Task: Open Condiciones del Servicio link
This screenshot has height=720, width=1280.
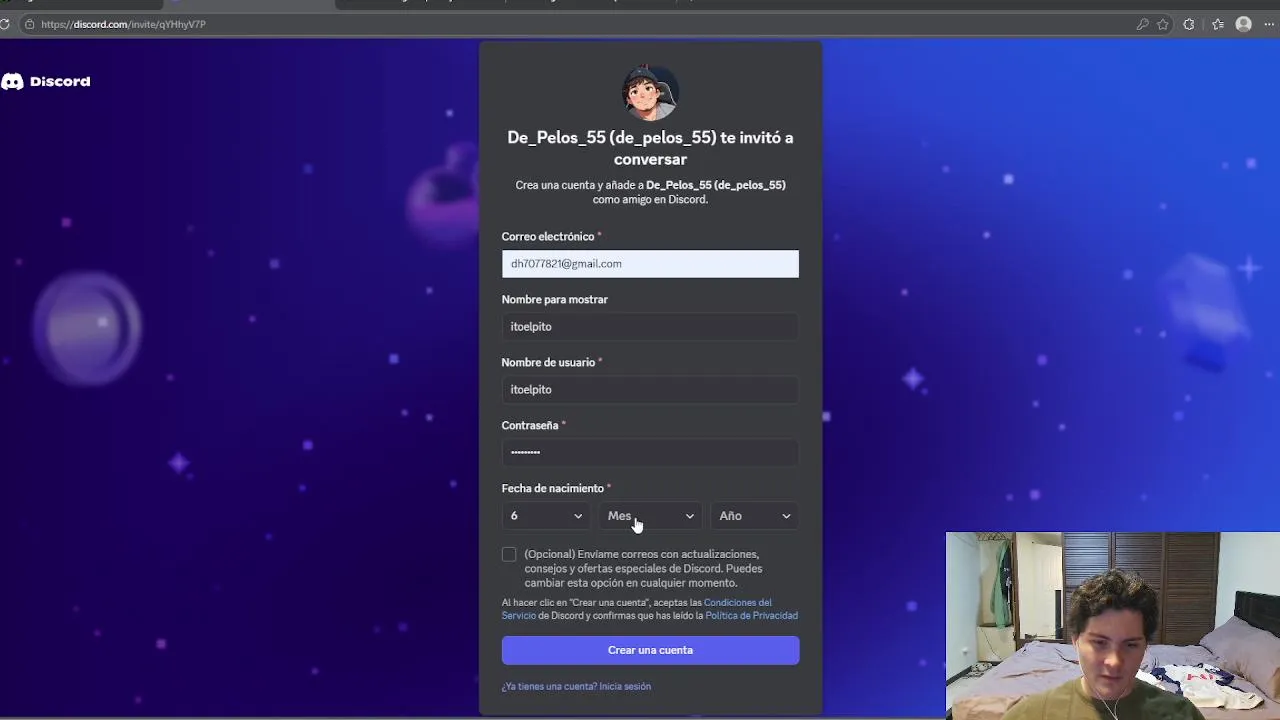Action: coord(637,609)
